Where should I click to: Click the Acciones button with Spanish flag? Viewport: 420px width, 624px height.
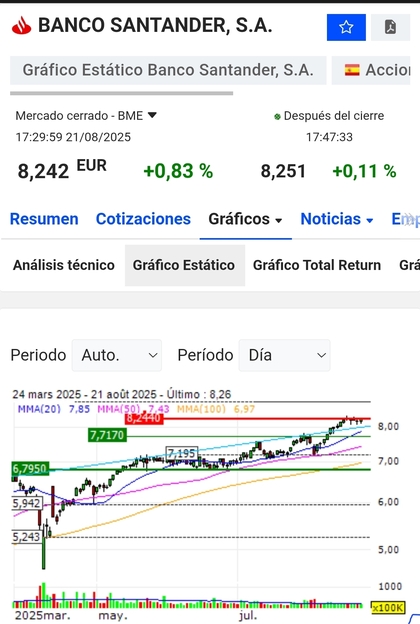(371, 70)
